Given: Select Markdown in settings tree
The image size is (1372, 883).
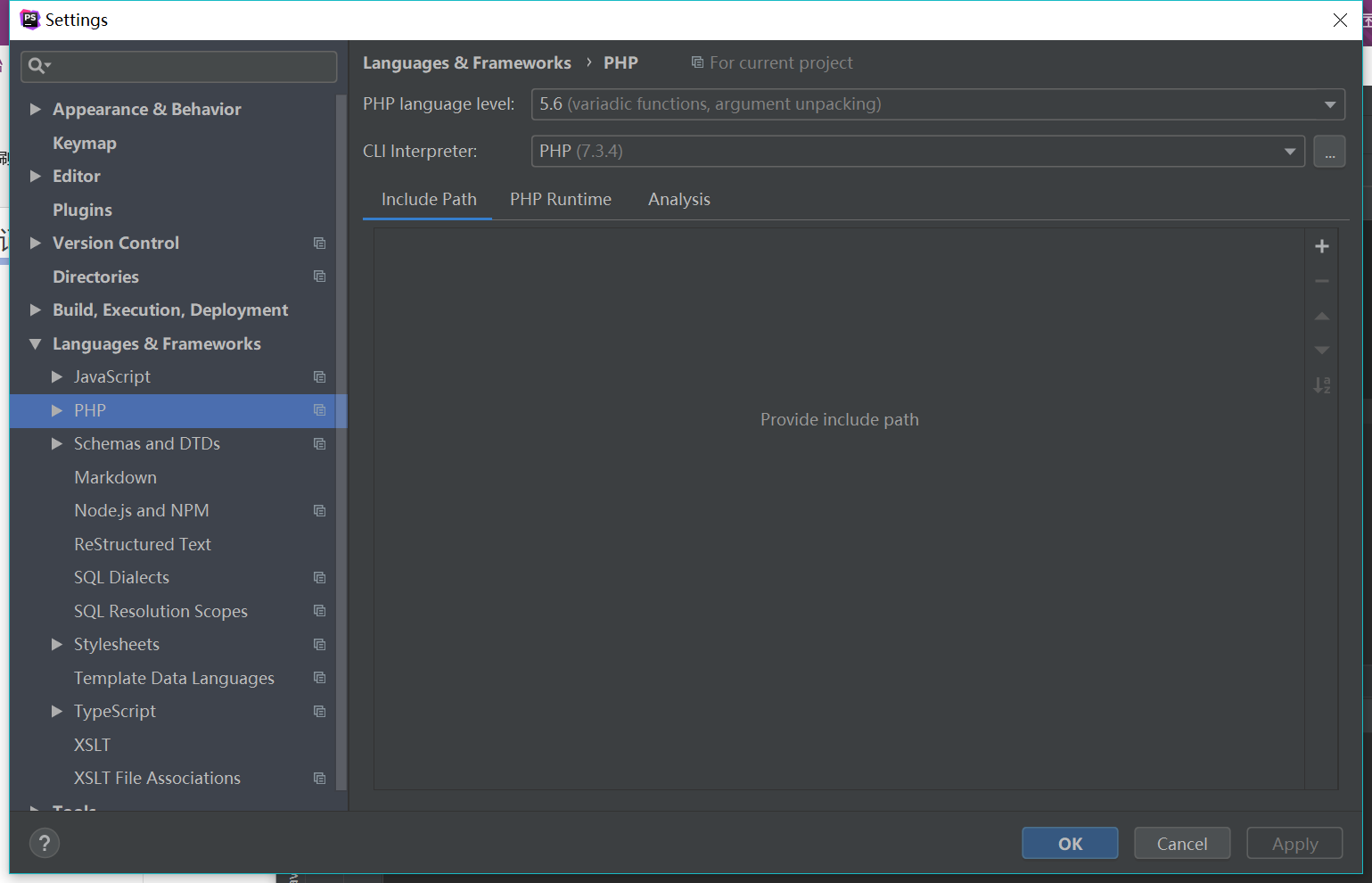Looking at the screenshot, I should pyautogui.click(x=115, y=477).
